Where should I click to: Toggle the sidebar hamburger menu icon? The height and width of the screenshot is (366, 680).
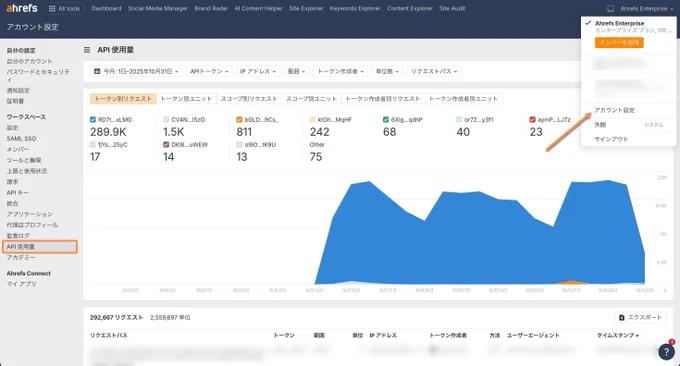(x=87, y=50)
